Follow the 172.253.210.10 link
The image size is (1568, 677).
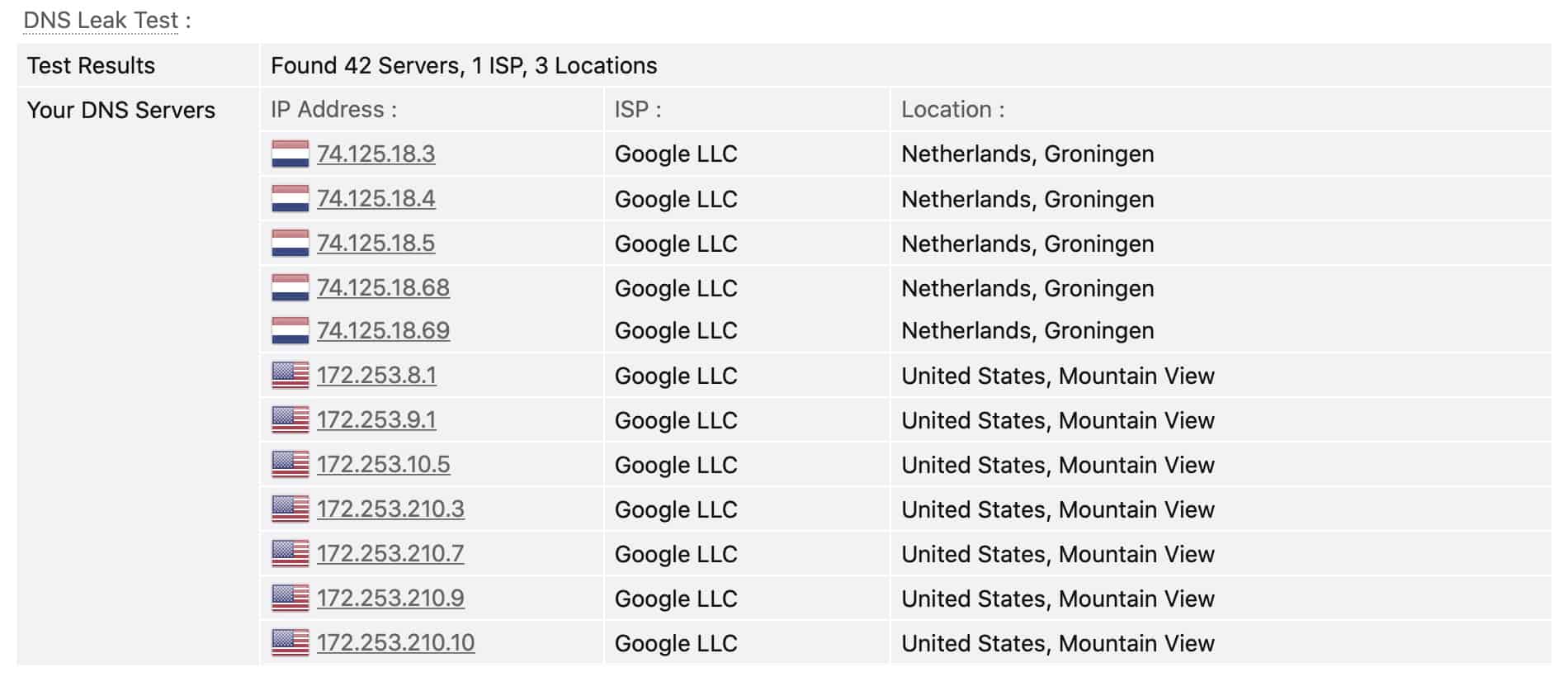pos(395,642)
